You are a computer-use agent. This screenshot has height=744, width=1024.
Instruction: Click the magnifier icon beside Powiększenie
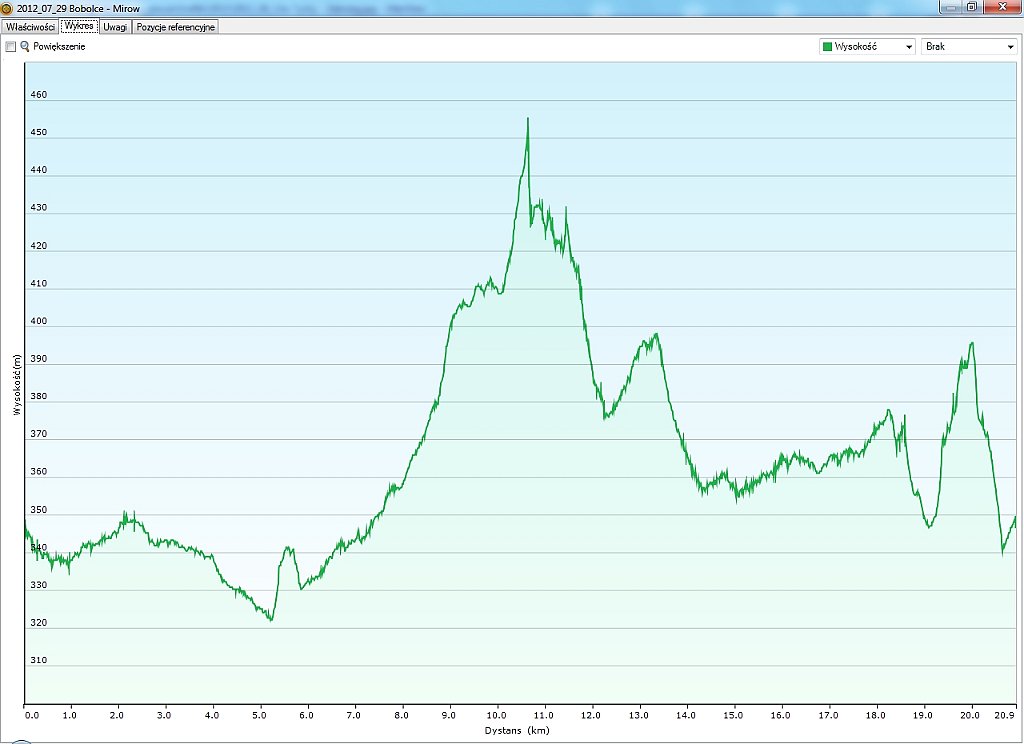(x=25, y=47)
